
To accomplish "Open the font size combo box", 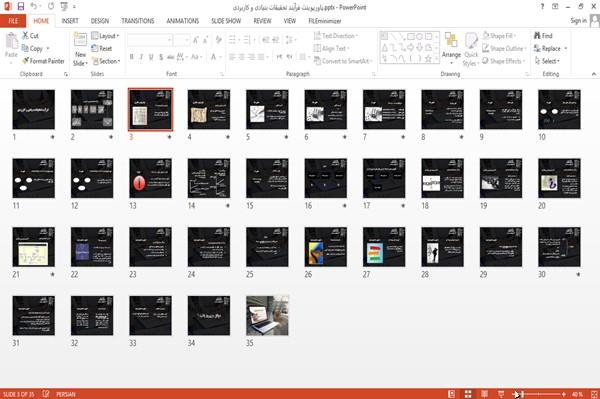I will point(181,40).
